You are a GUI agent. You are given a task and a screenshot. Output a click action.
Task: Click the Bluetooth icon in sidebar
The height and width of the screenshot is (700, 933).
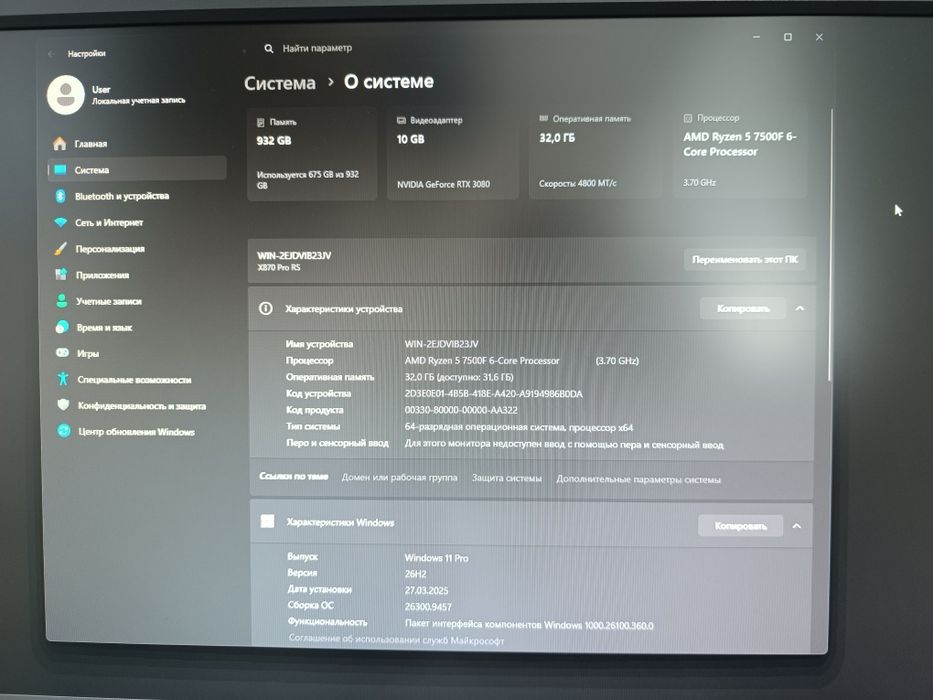[x=60, y=196]
